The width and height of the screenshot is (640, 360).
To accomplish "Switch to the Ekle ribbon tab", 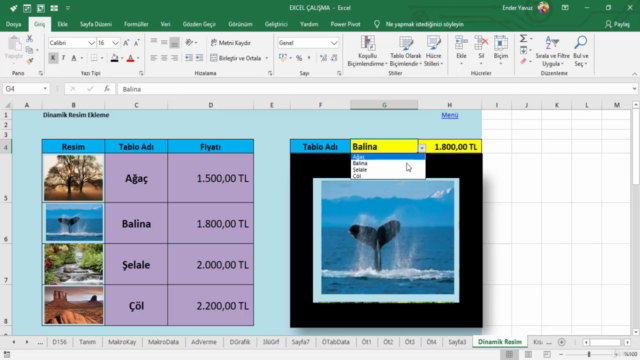I will click(x=62, y=24).
